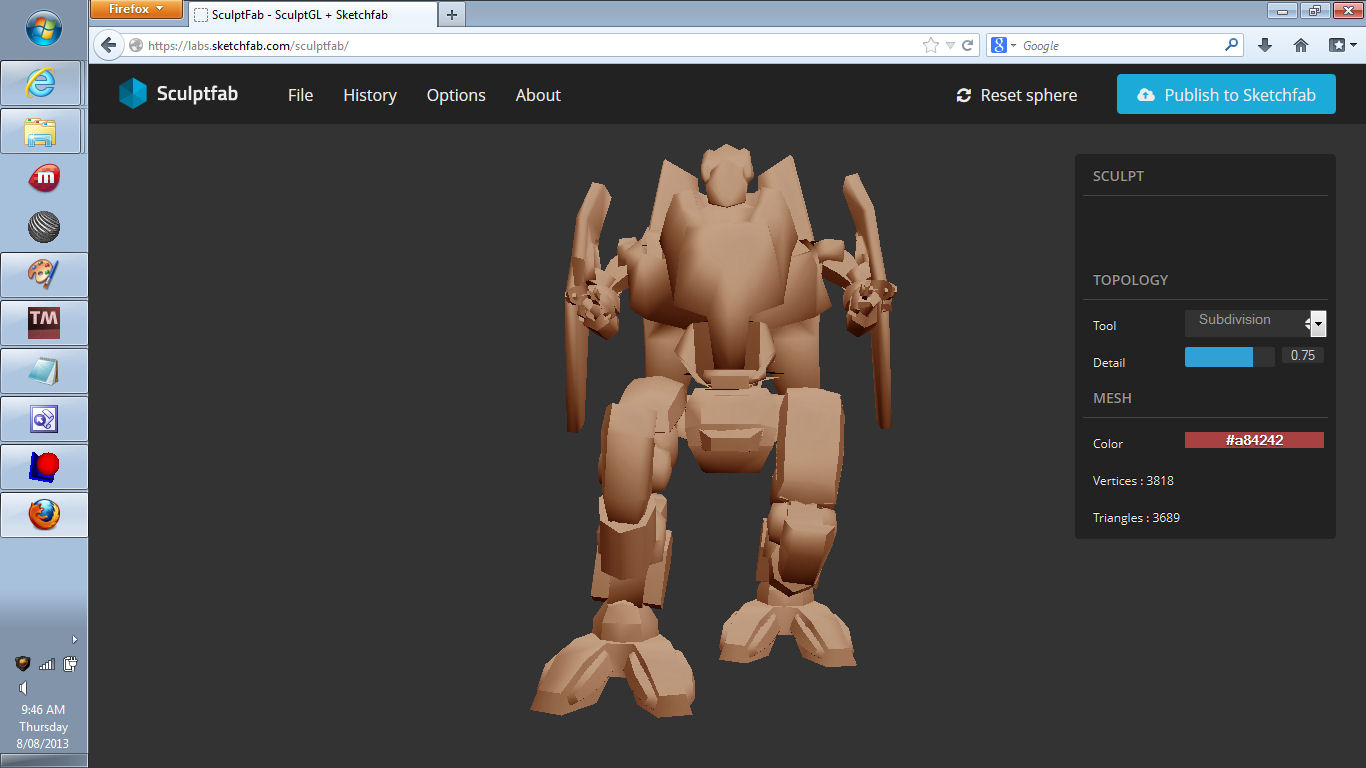This screenshot has height=768, width=1366.
Task: Click Publish to Sketchfab button
Action: [1226, 95]
